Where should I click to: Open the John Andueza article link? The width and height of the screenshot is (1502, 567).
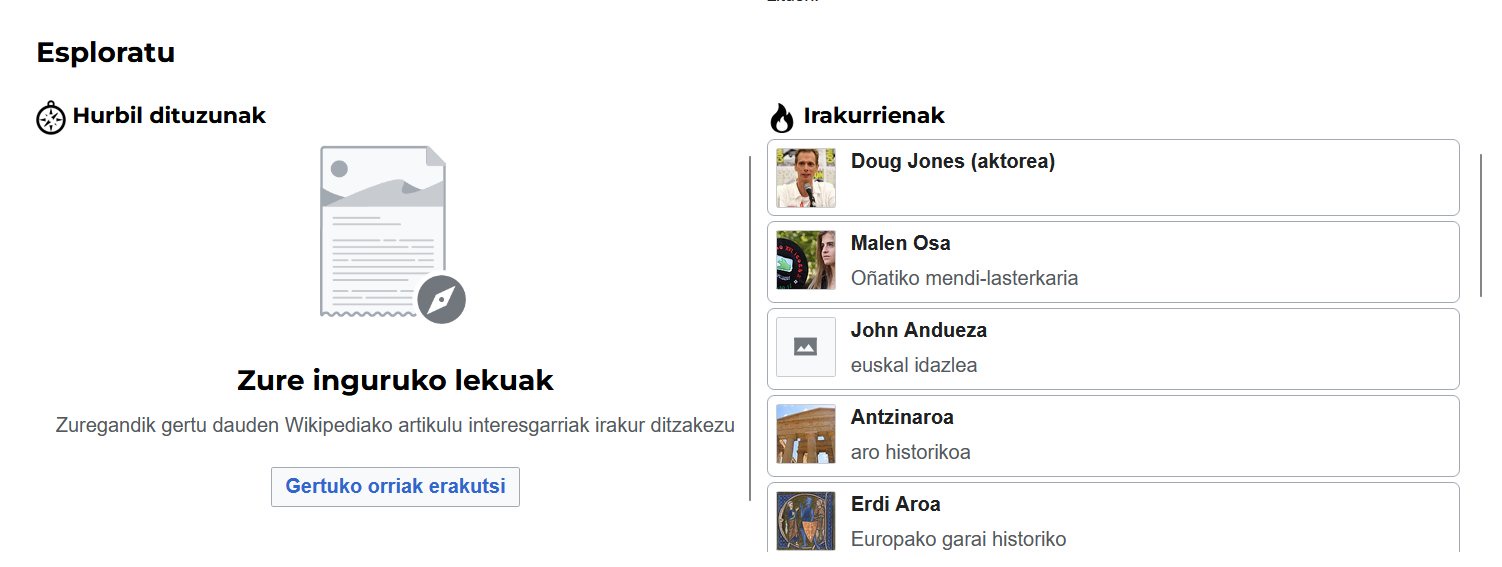tap(918, 330)
